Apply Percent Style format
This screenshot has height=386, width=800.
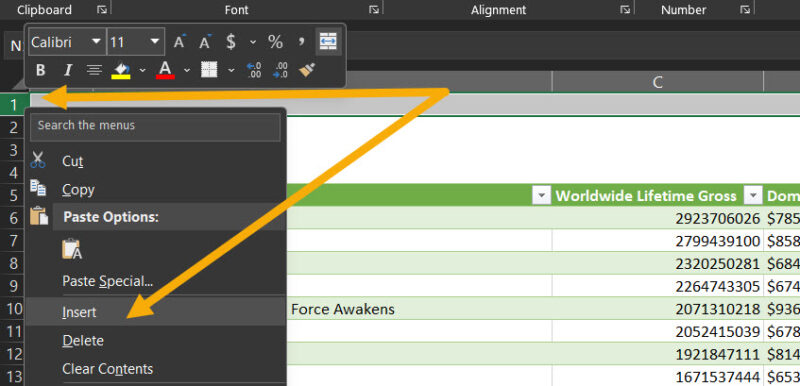[276, 42]
